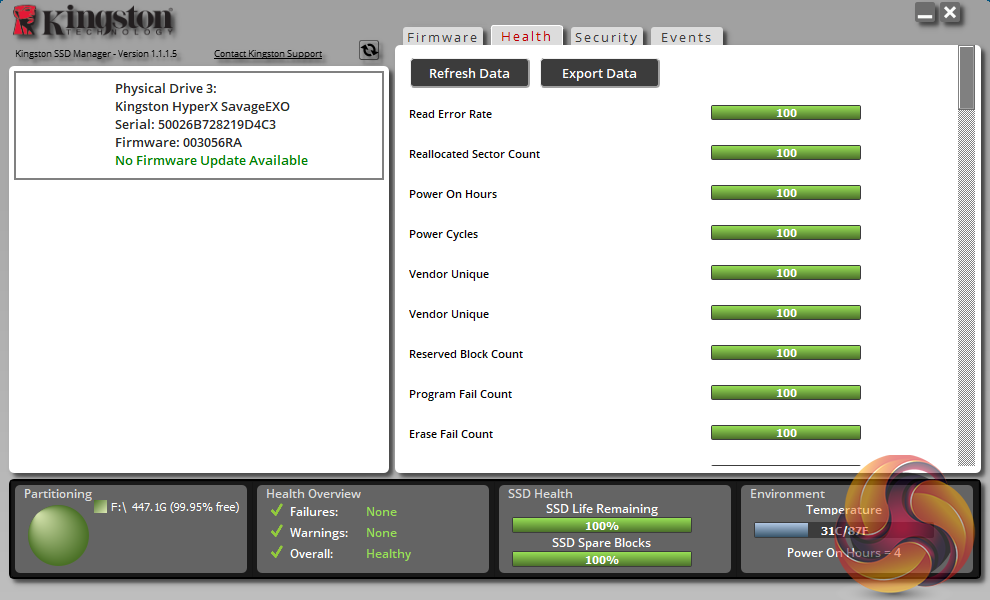
Task: Click the refresh drive list icon
Action: coord(369,50)
